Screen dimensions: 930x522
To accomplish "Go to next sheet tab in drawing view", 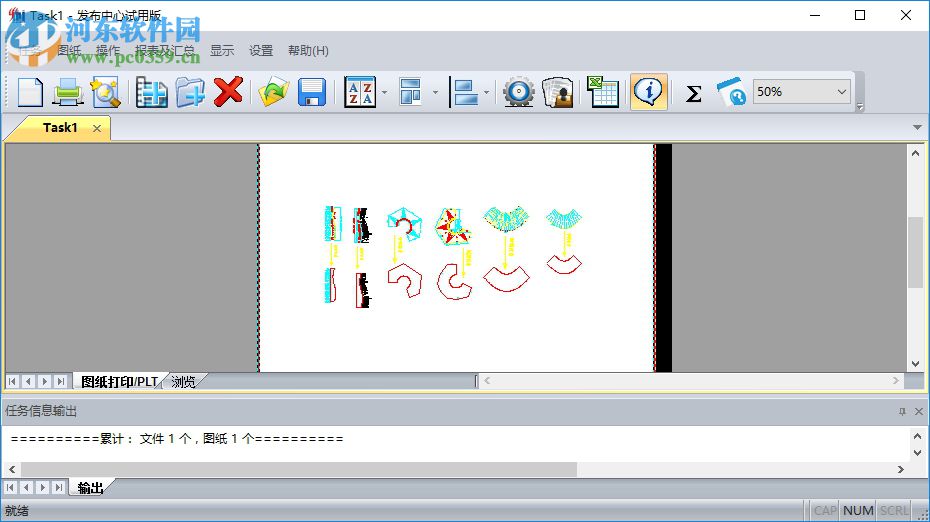I will click(44, 381).
